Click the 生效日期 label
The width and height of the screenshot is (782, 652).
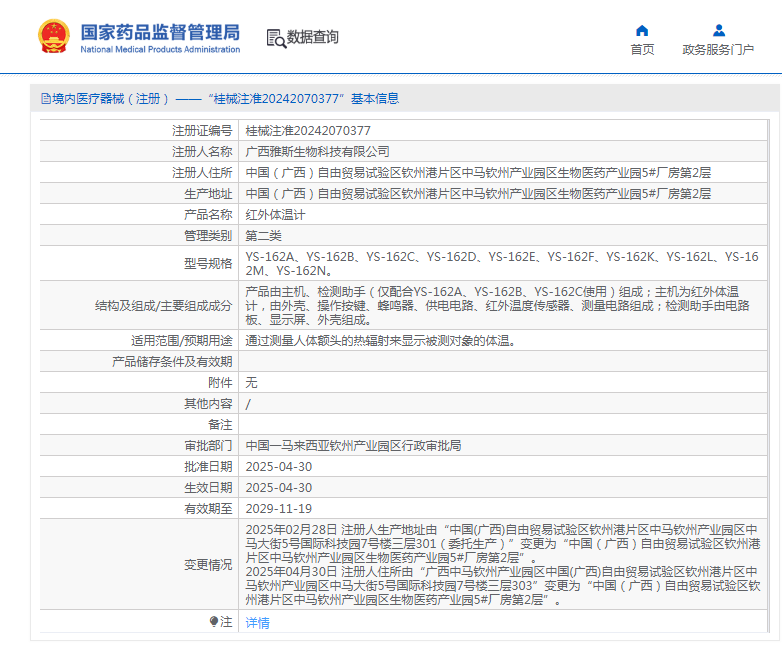tap(208, 487)
